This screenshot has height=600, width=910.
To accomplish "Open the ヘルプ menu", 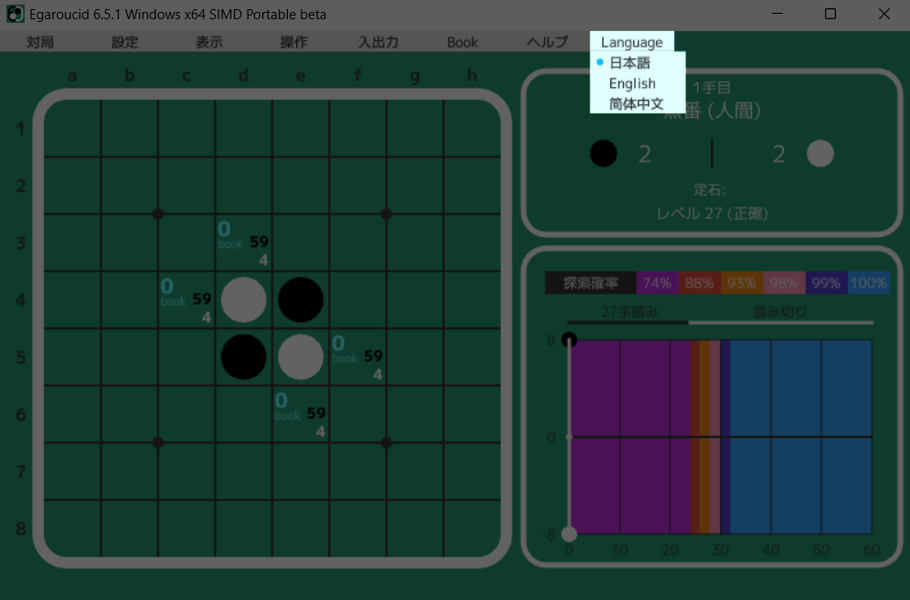I will coord(547,42).
